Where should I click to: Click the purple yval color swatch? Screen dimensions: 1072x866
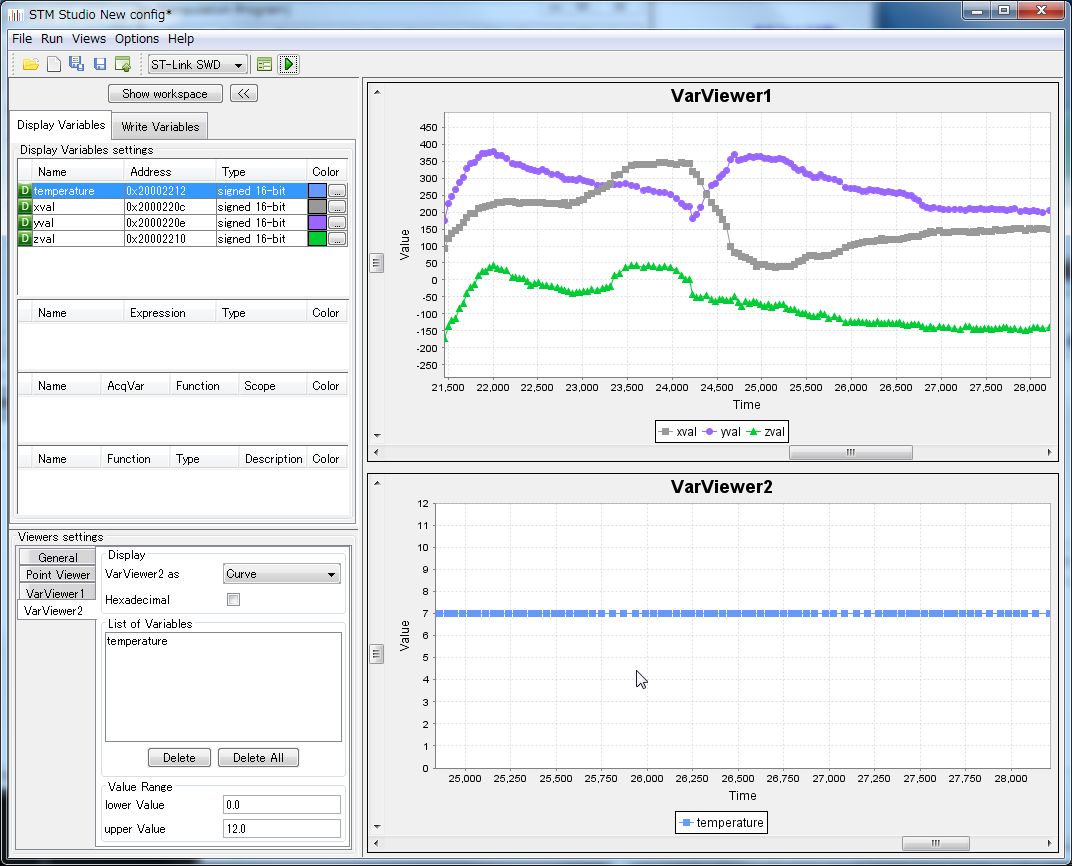tap(317, 223)
